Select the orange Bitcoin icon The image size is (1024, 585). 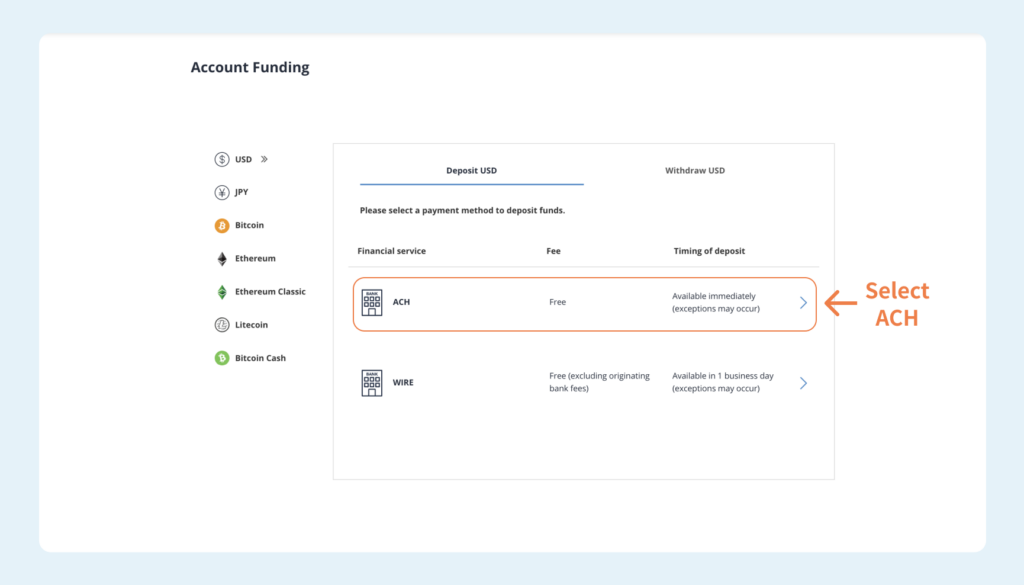(222, 225)
